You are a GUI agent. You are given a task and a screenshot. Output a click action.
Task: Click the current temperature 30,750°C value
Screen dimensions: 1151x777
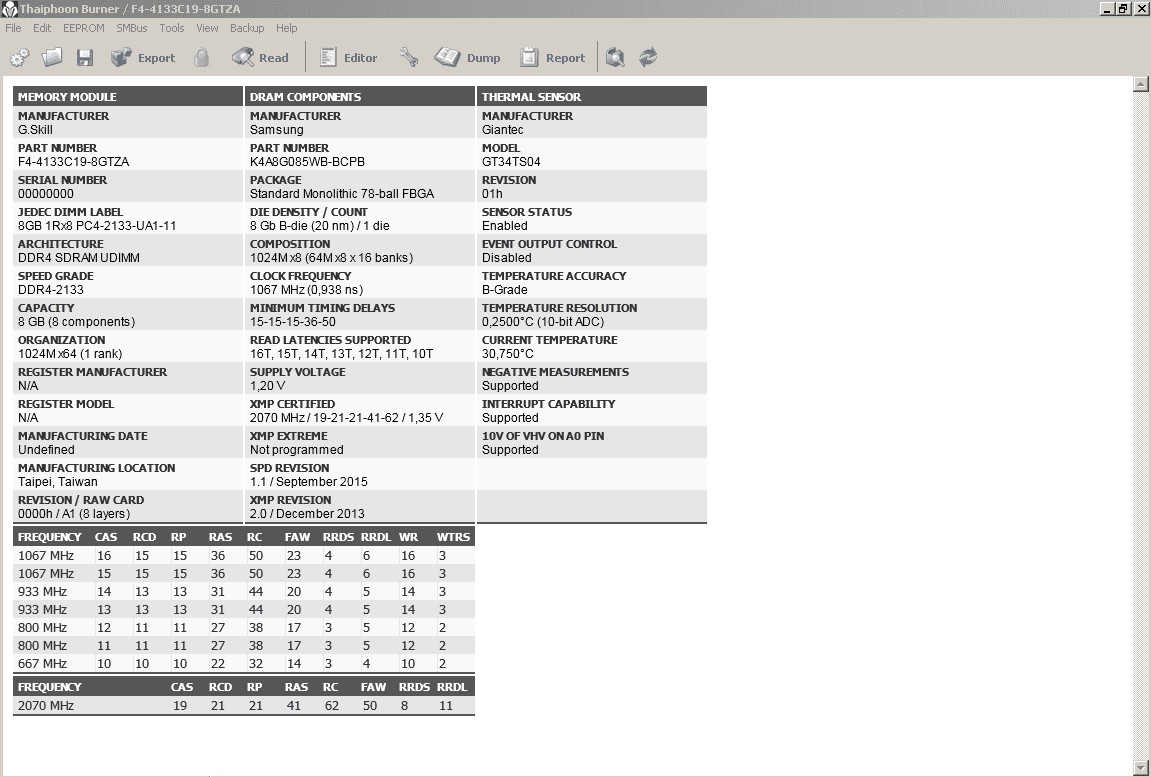click(x=507, y=354)
